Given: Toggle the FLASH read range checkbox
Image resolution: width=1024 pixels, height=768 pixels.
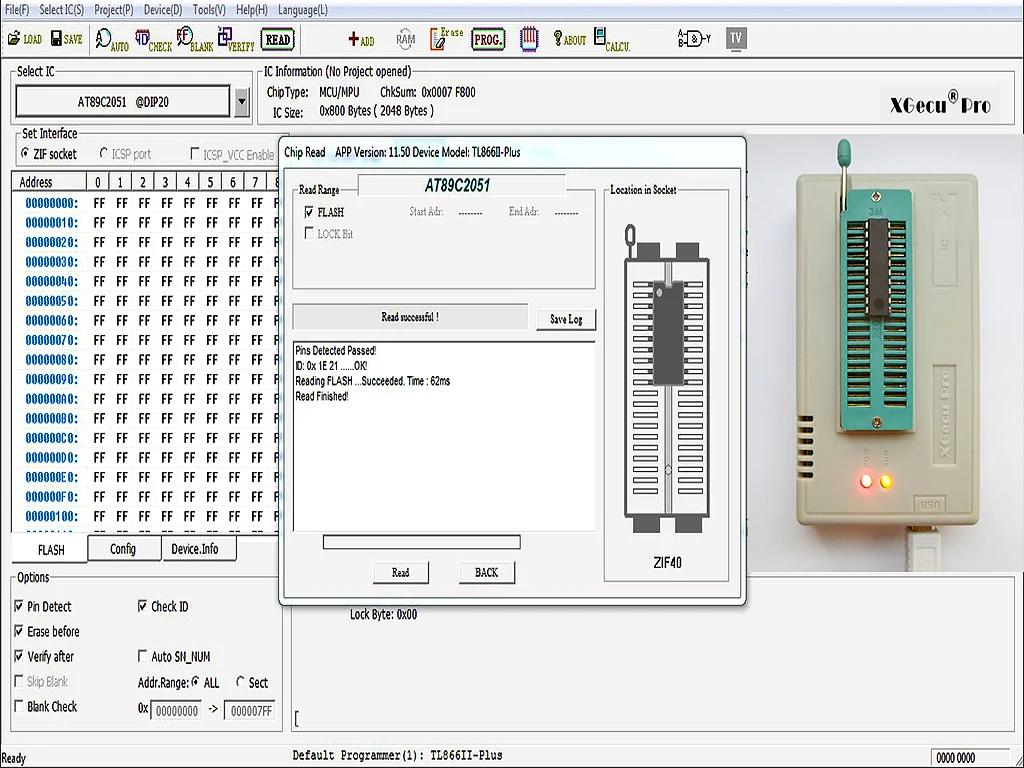Looking at the screenshot, I should coord(309,212).
